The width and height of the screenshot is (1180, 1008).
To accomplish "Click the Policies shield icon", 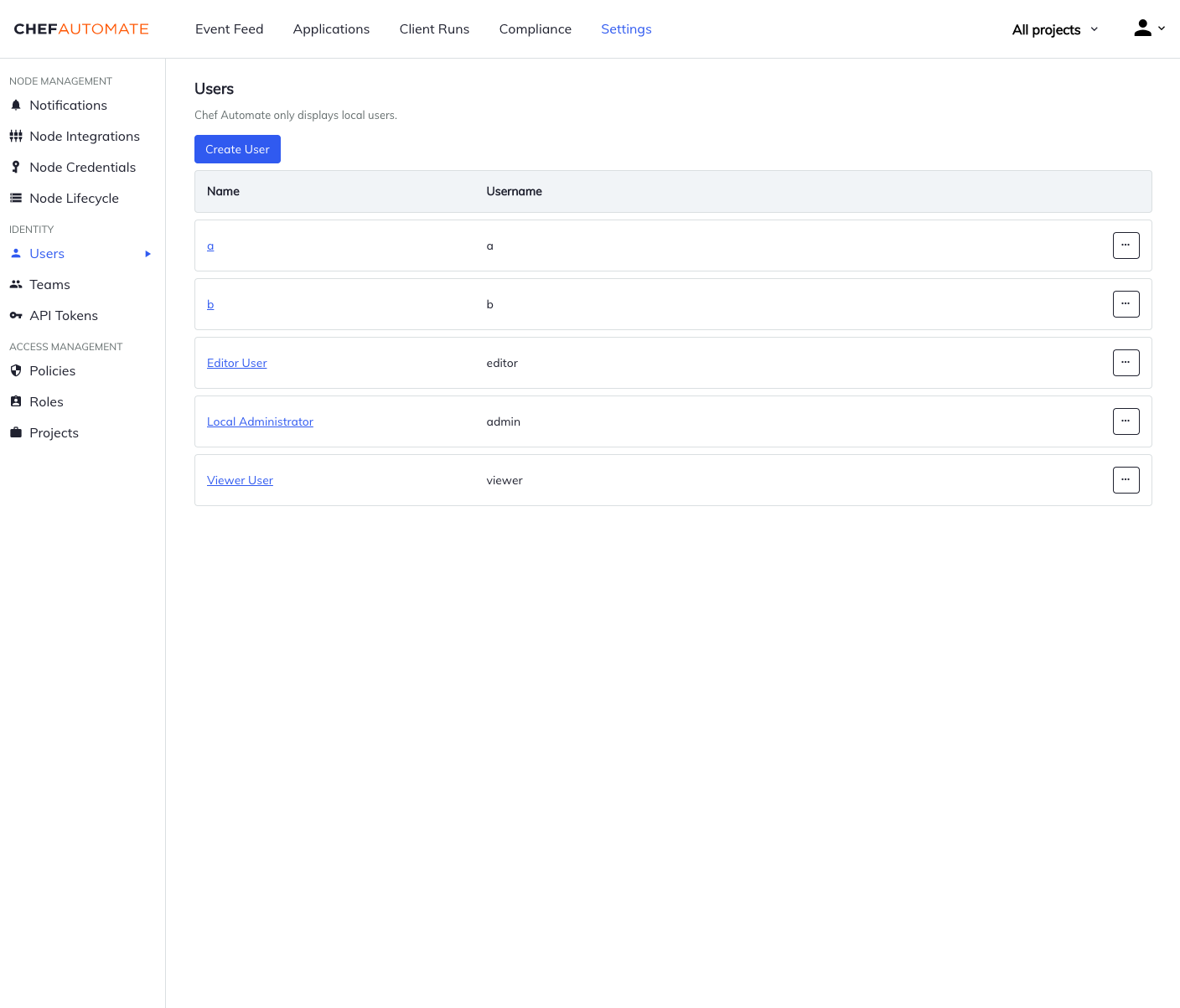I will click(16, 370).
